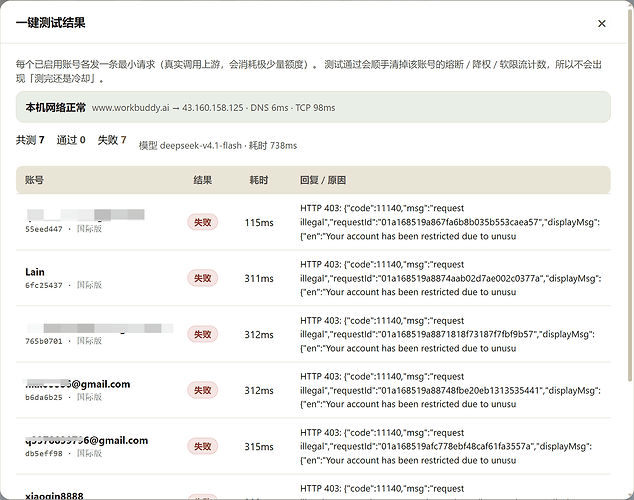The image size is (634, 500).
Task: Click the 失败 badge in the Lain row
Action: [x=203, y=278]
